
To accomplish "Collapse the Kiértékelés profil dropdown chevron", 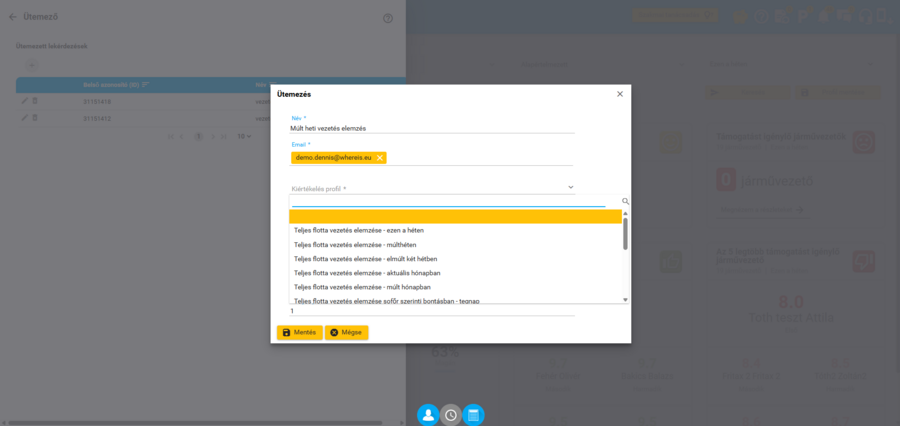I will tap(571, 187).
